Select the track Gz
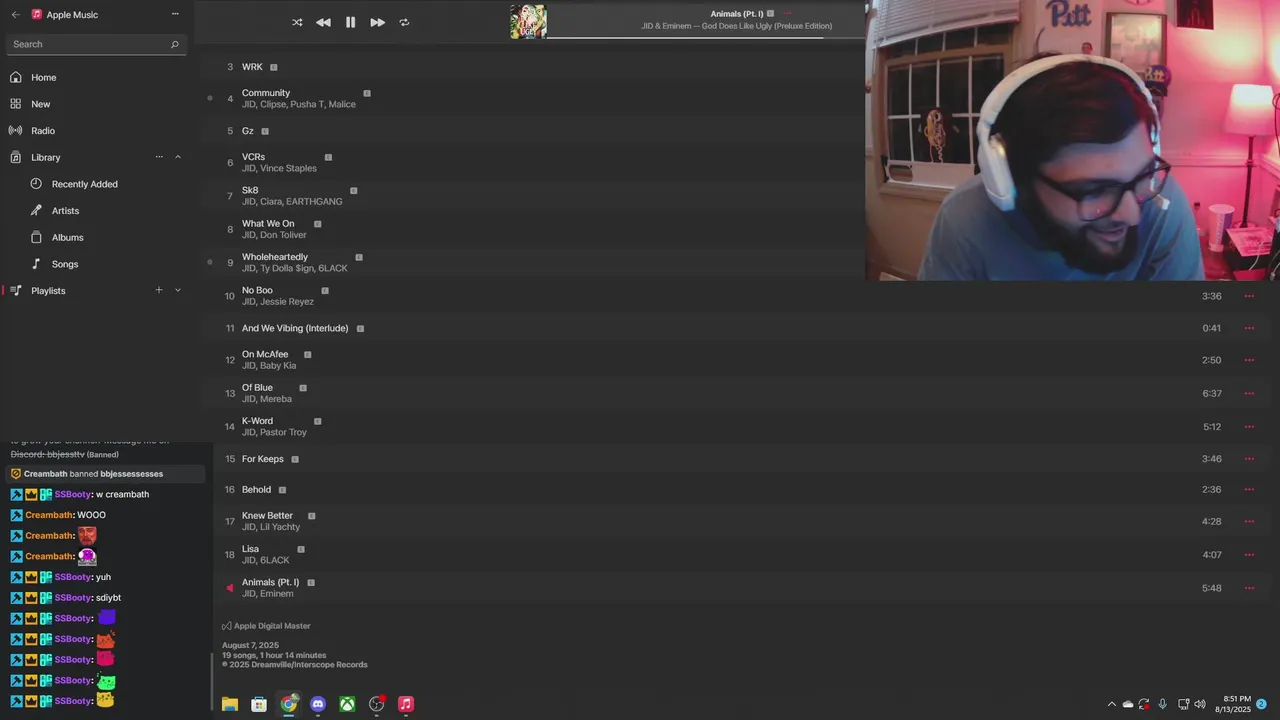1280x720 pixels. (248, 131)
